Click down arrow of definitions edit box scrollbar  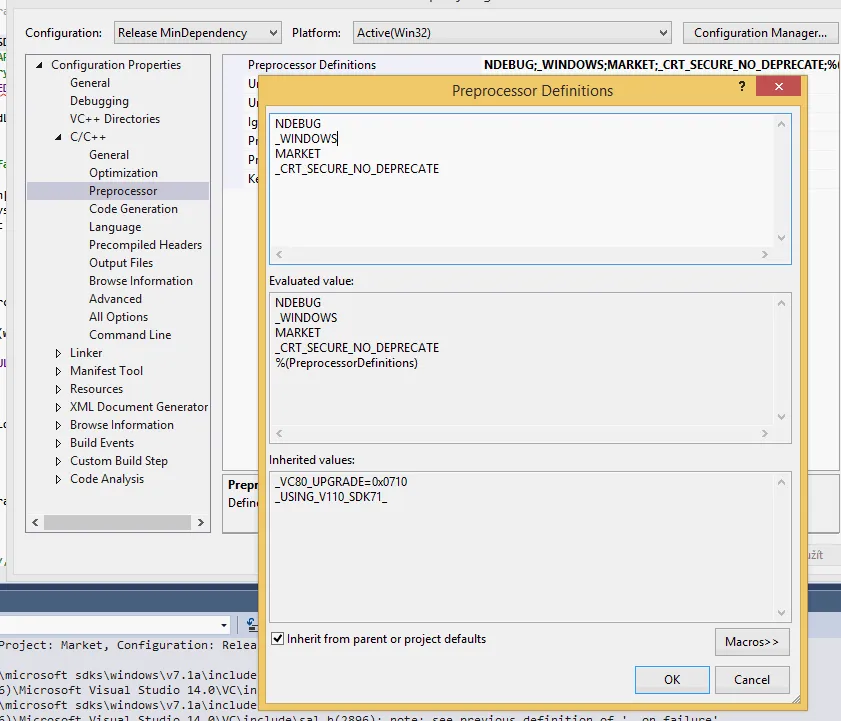pos(781,238)
